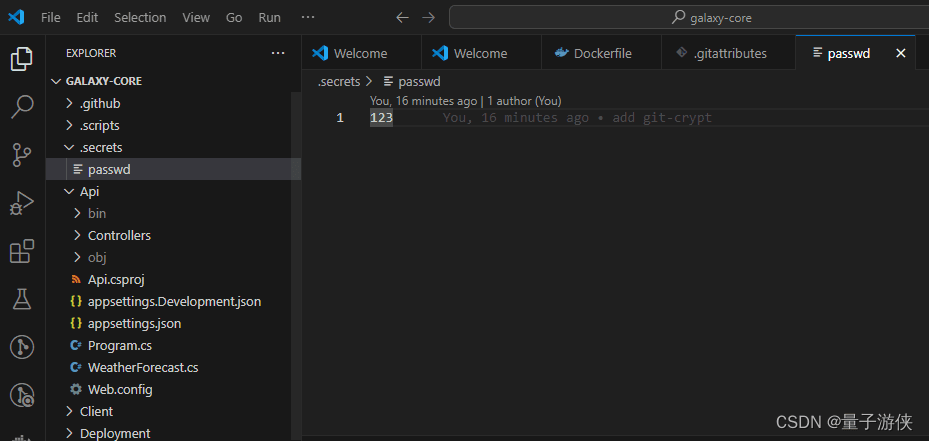The image size is (929, 441).
Task: Click passwd in the breadcrumb
Action: pyautogui.click(x=419, y=82)
